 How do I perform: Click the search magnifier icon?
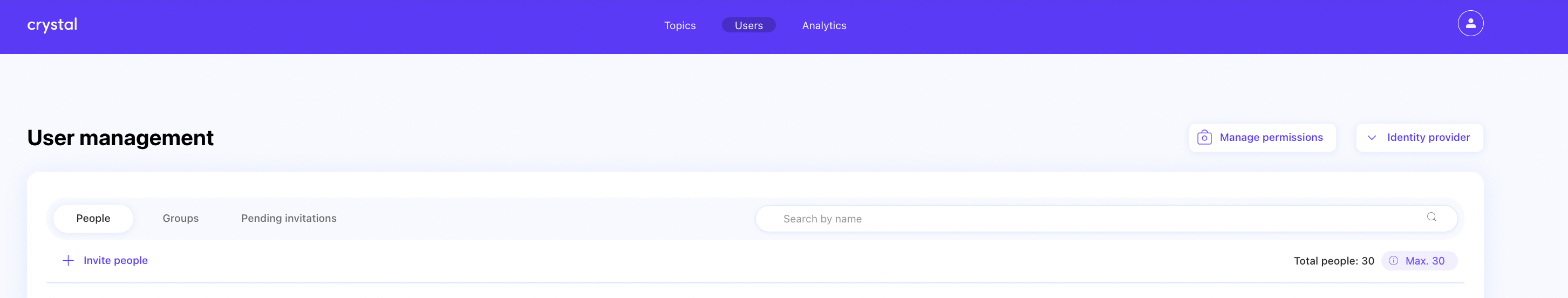(1431, 217)
